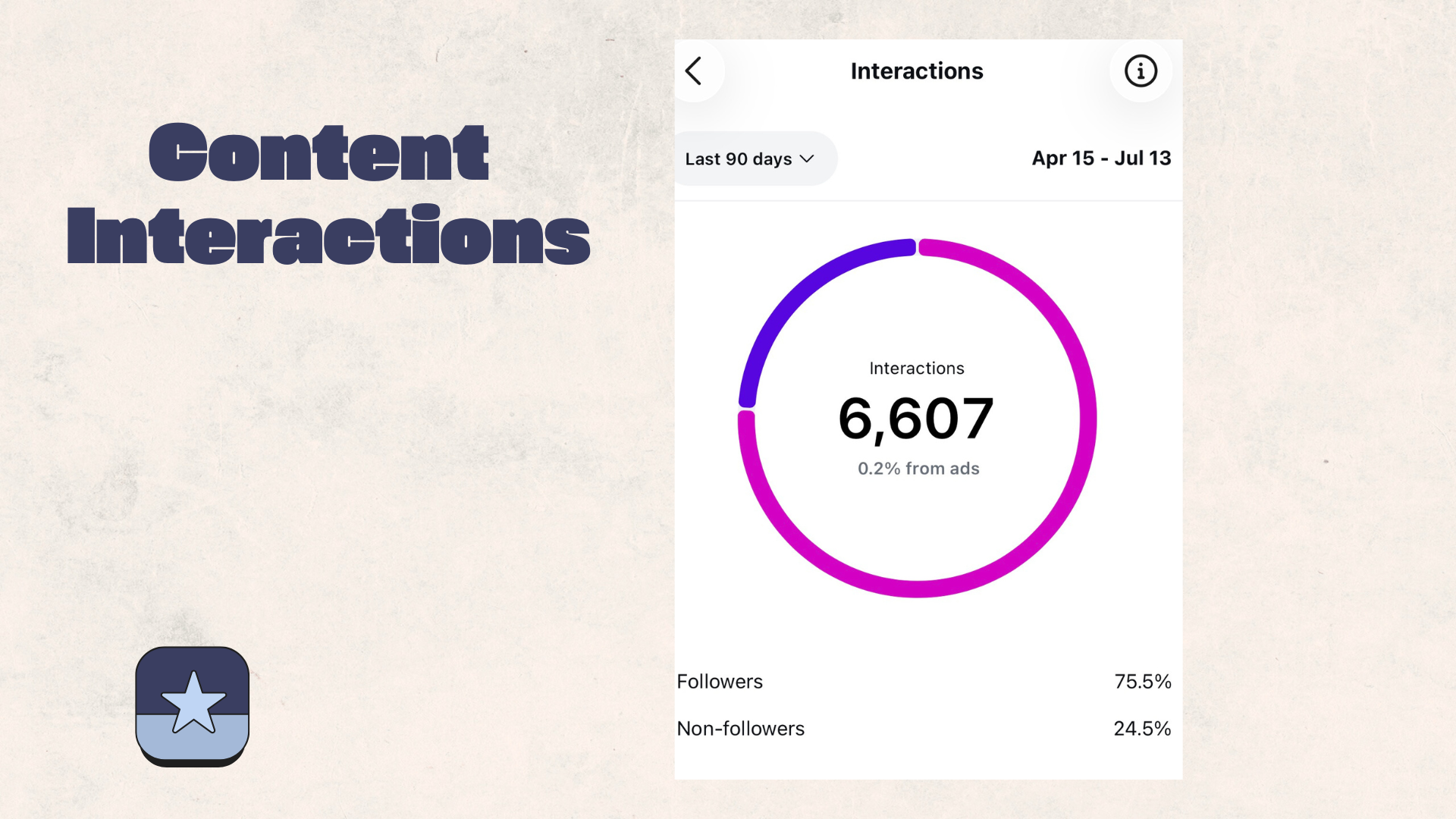Click the 24.5% non-followers value

pos(1142,729)
